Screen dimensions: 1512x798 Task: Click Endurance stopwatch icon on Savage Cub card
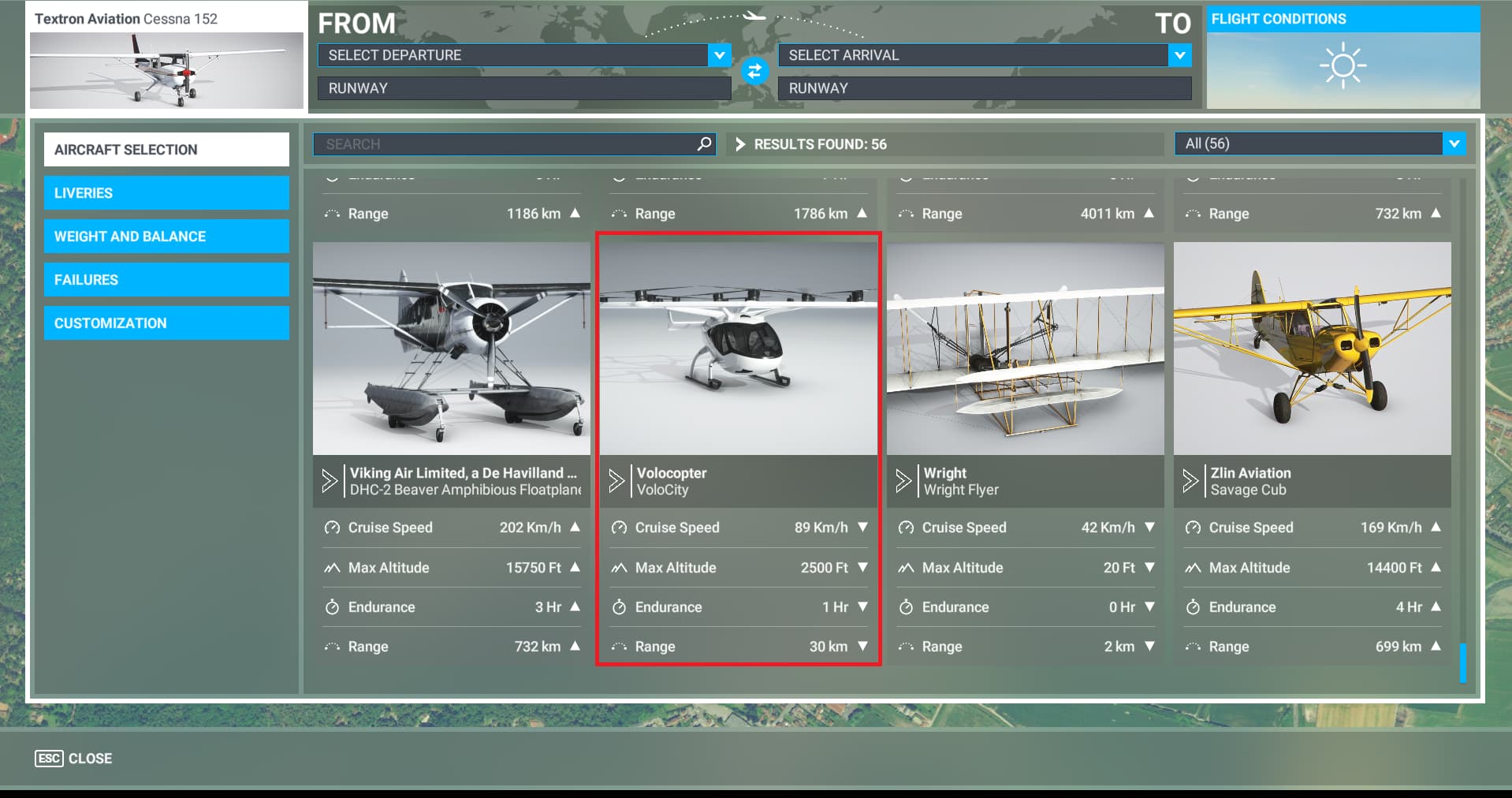point(1194,606)
